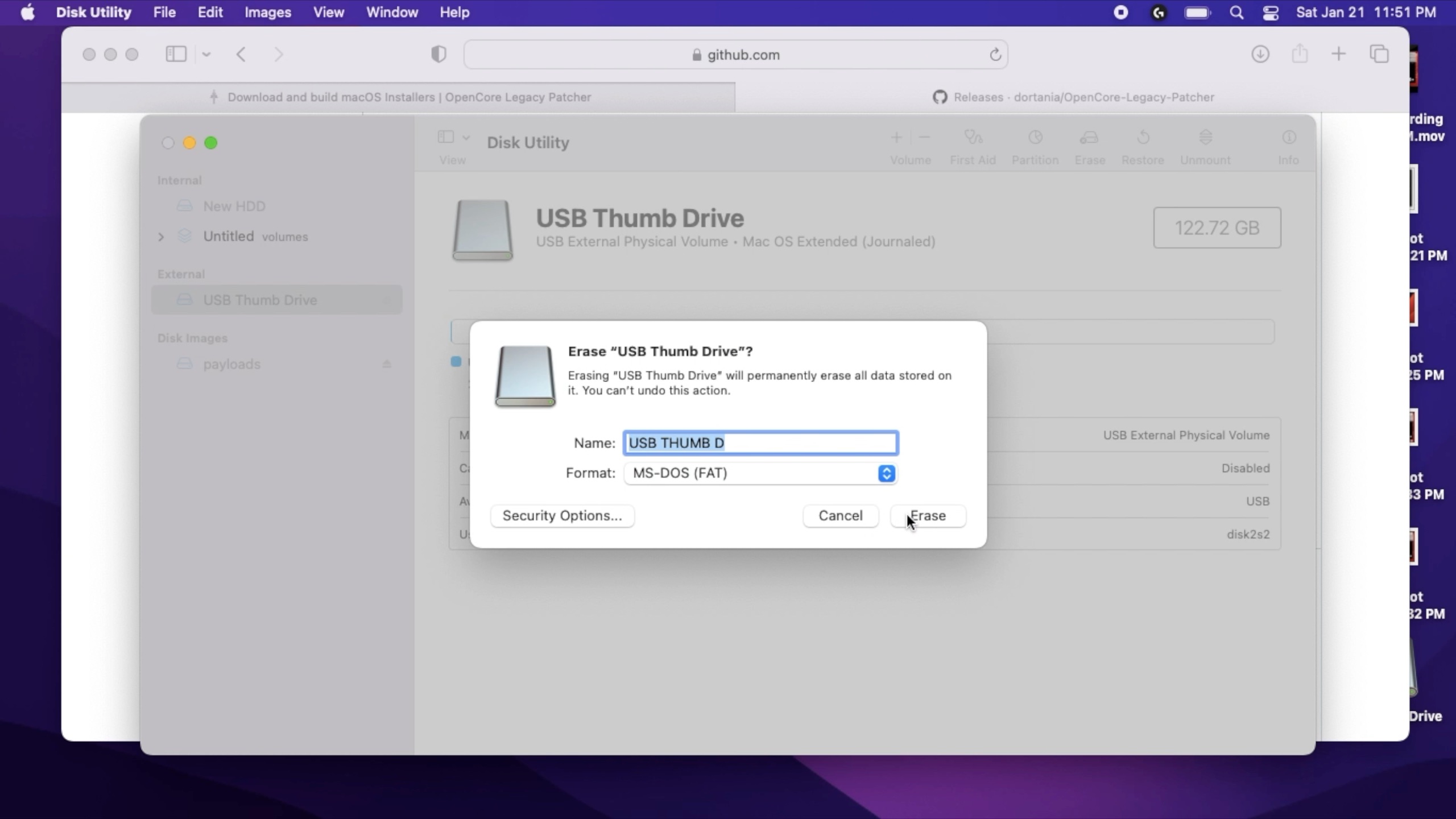
Task: Reload the page in Safari
Action: tap(995, 55)
